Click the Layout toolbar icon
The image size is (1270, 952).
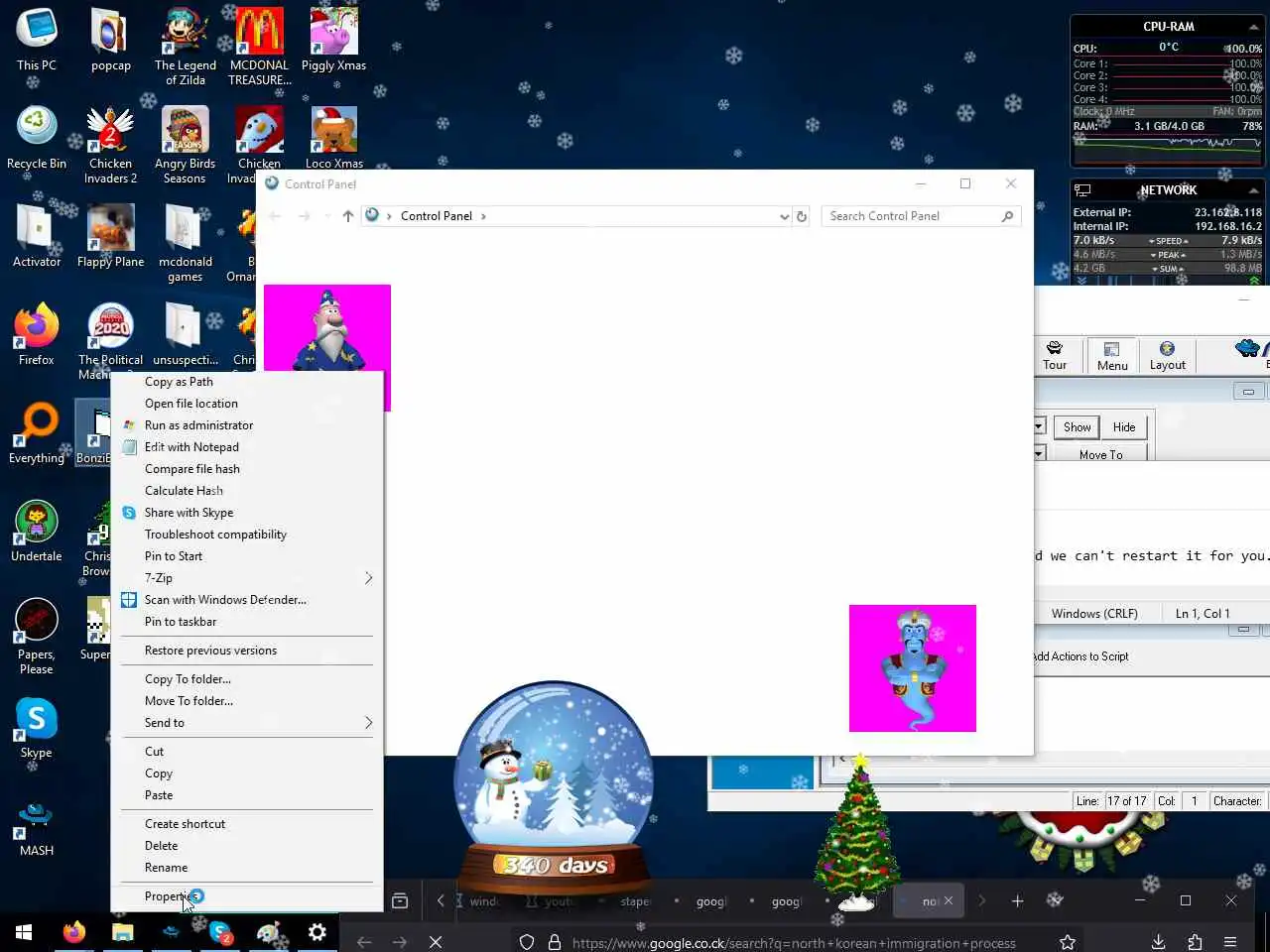coord(1168,355)
